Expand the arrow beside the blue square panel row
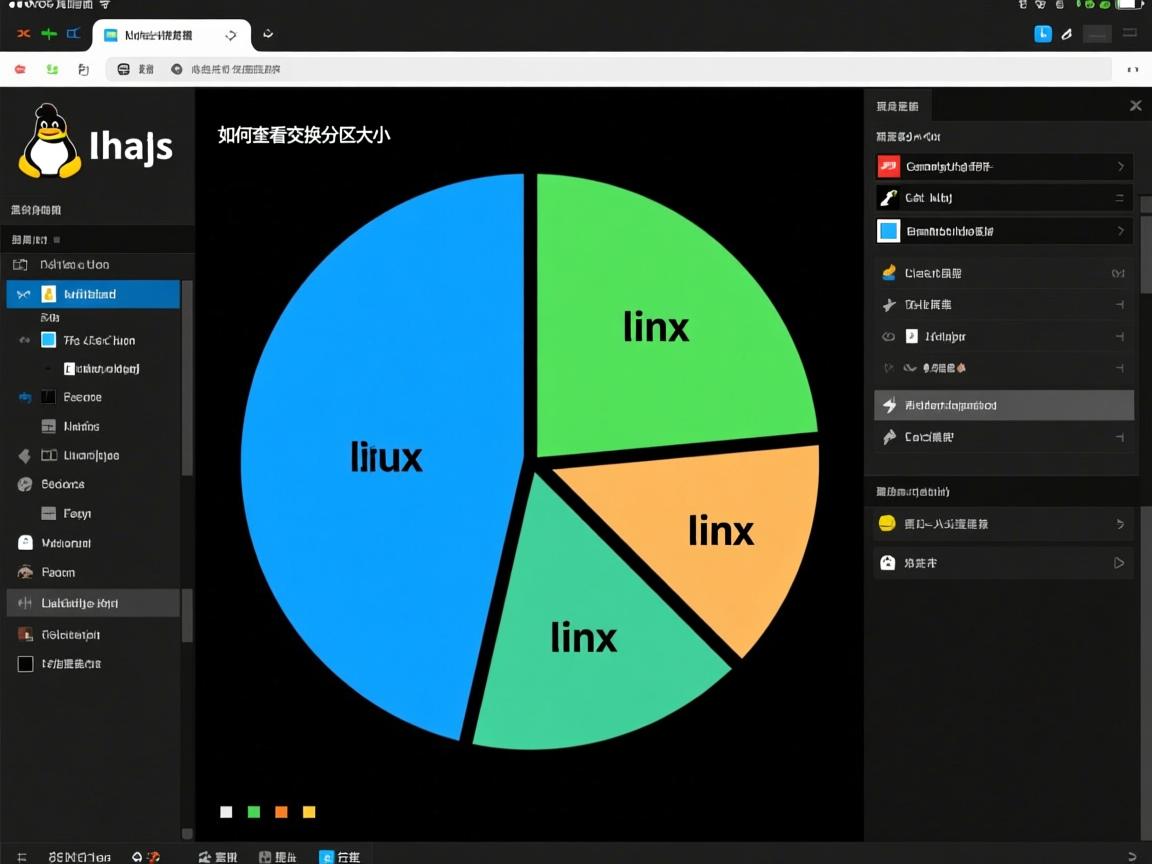The image size is (1152, 864). [1122, 230]
